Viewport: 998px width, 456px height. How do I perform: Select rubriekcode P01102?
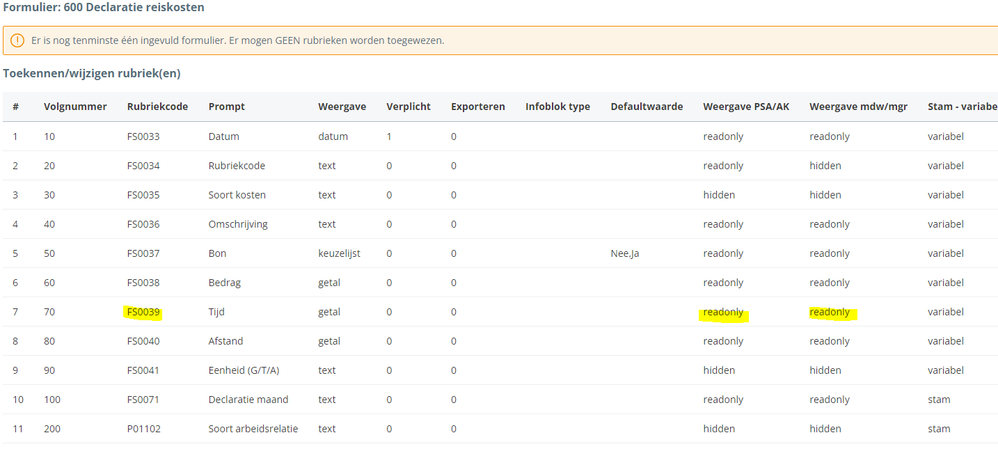(x=144, y=429)
